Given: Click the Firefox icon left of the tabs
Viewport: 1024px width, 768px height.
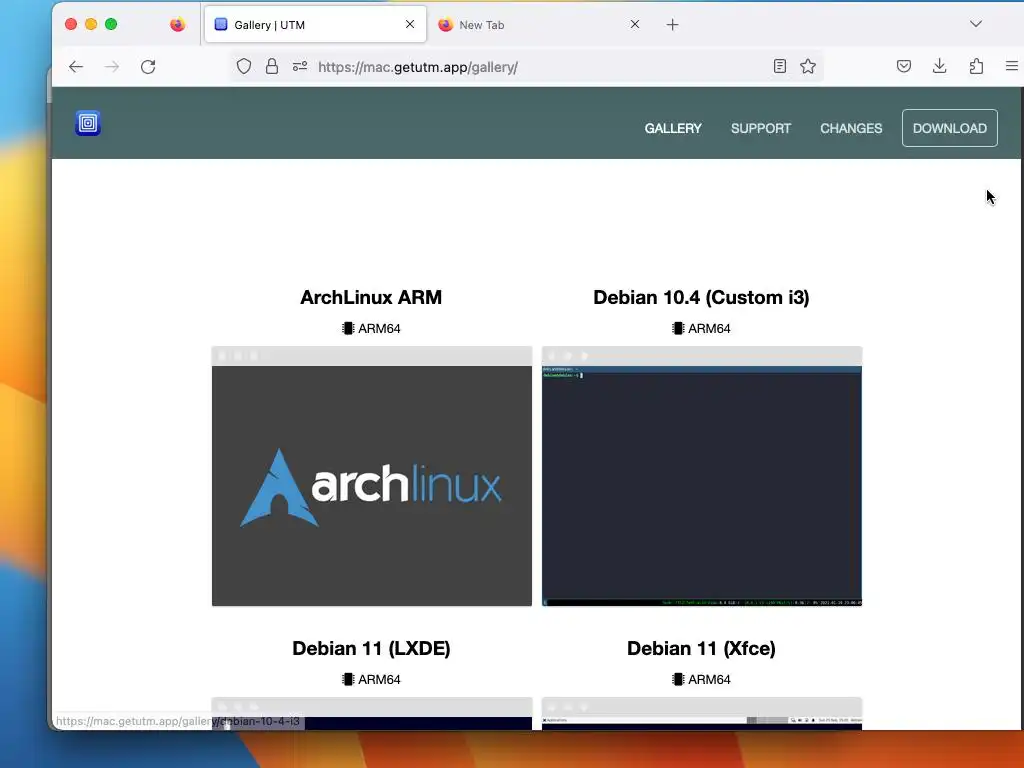Looking at the screenshot, I should (178, 25).
